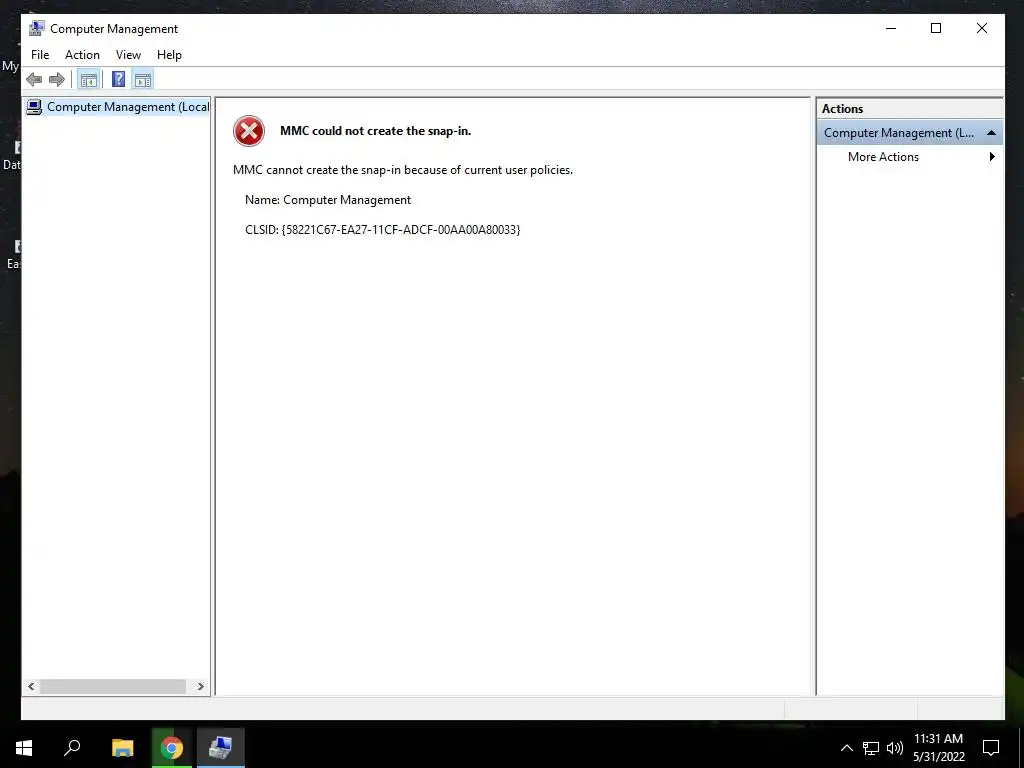Click the Computer Management title bar icon

[x=37, y=28]
